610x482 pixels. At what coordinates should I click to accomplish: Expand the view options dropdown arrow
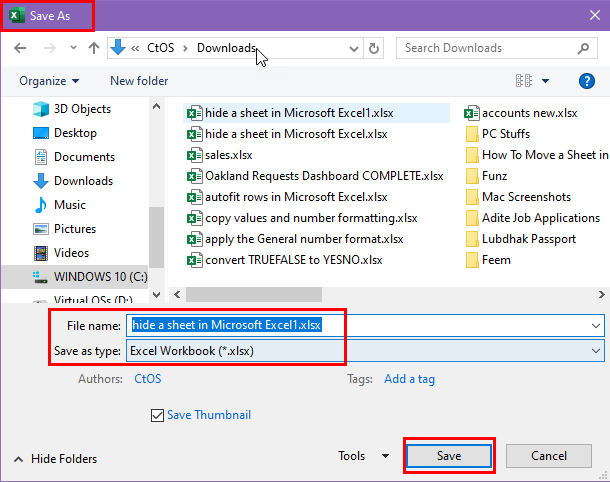545,81
